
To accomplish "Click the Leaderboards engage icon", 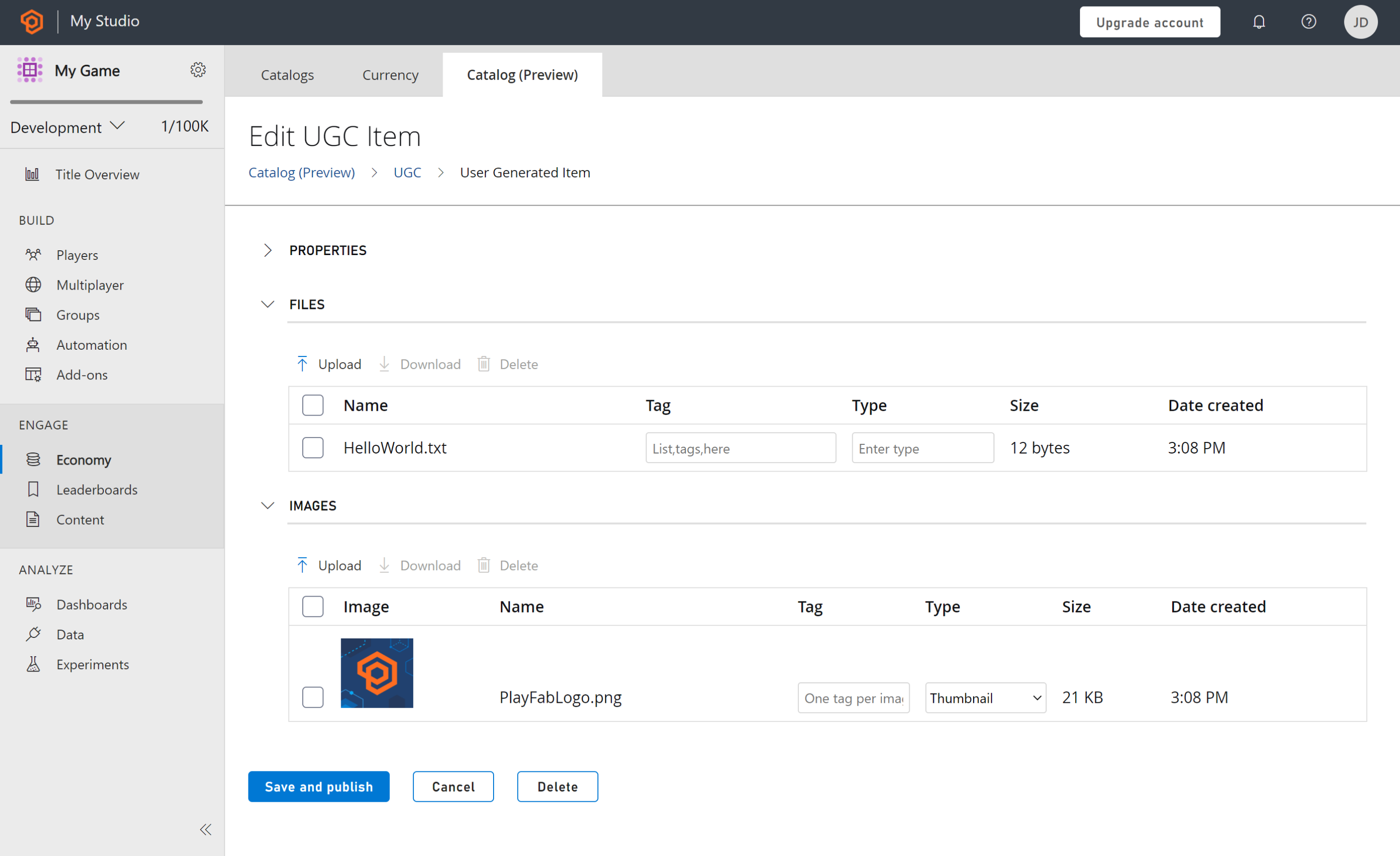I will 33,489.
